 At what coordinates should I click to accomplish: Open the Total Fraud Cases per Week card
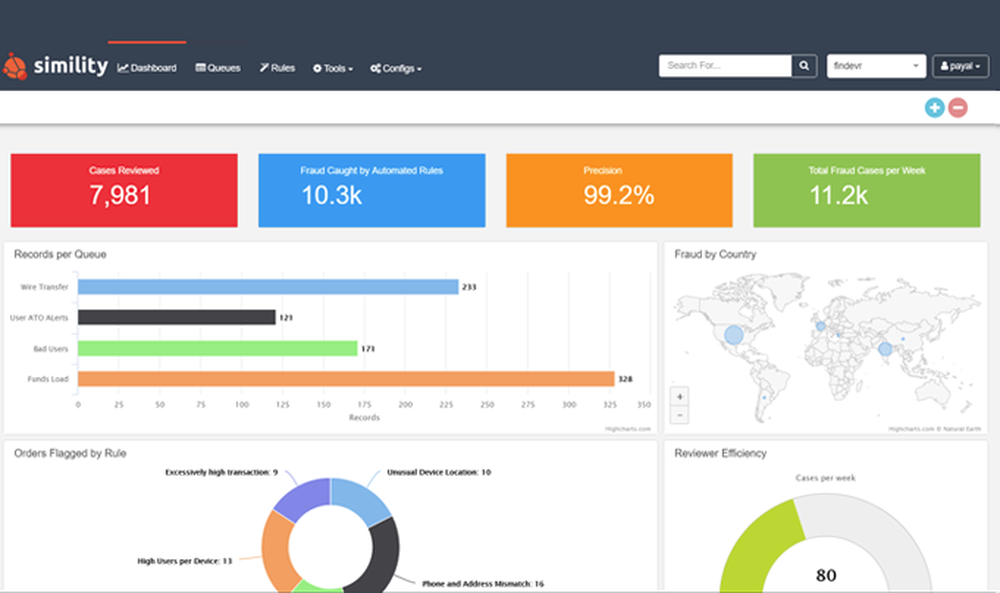click(867, 190)
